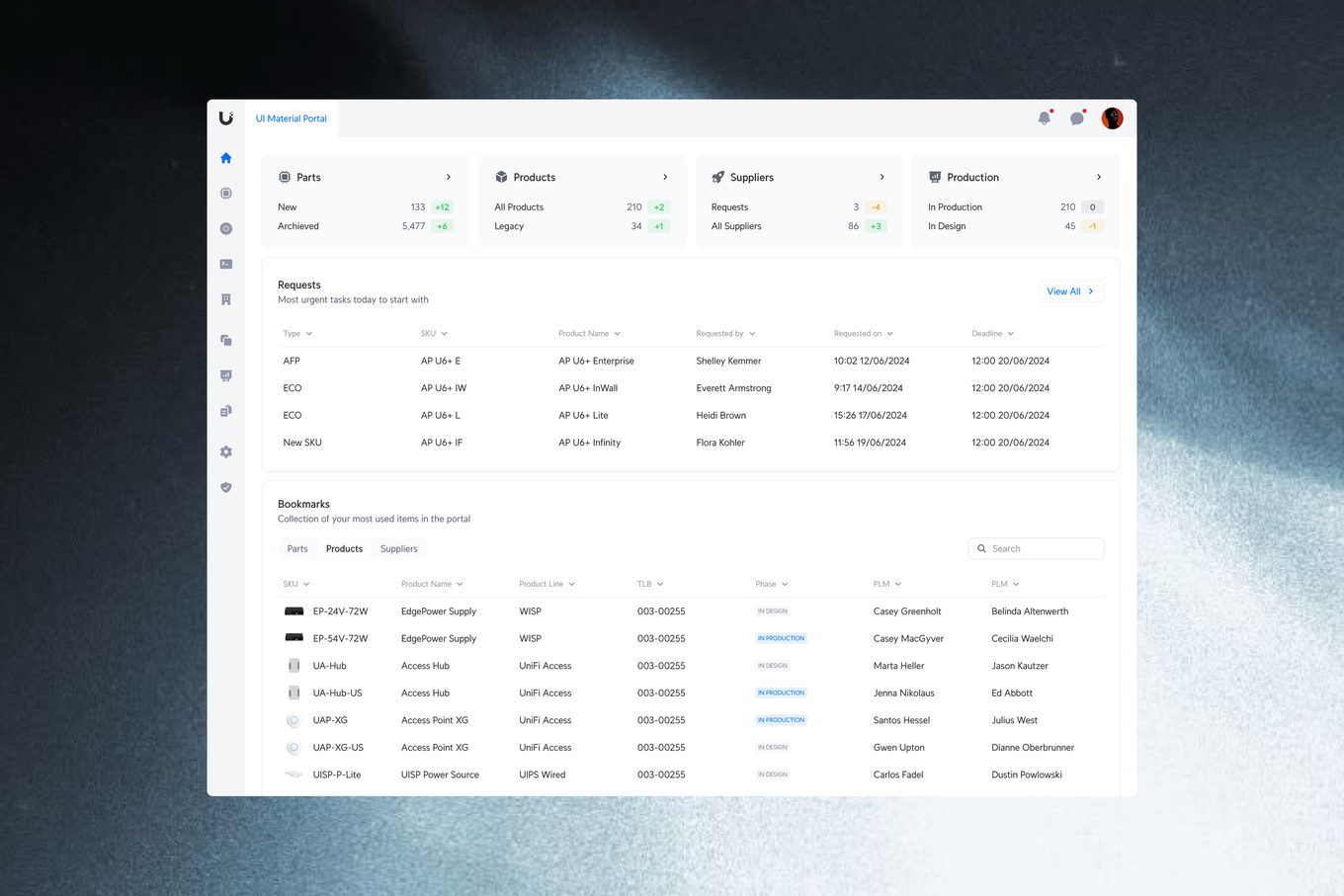This screenshot has width=1344, height=896.
Task: Click the IN DESIGN badge for UAP-XG-US
Action: (x=773, y=748)
